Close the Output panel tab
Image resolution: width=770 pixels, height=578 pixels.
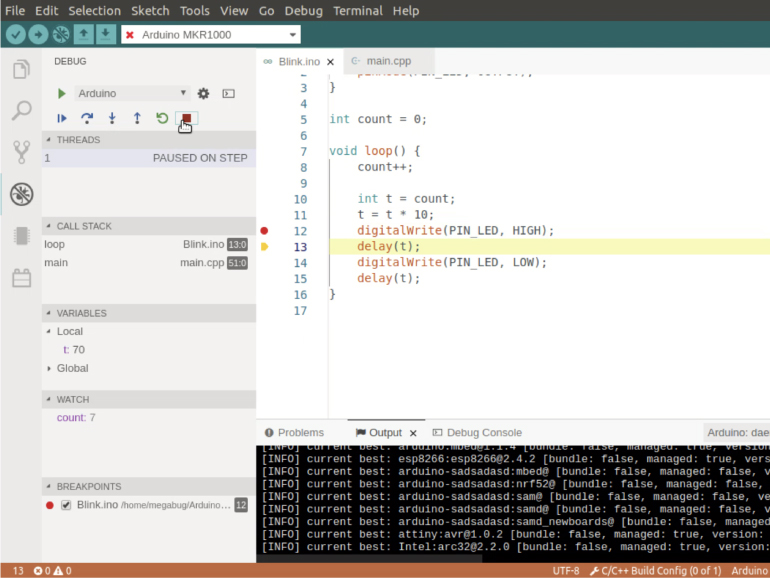413,433
